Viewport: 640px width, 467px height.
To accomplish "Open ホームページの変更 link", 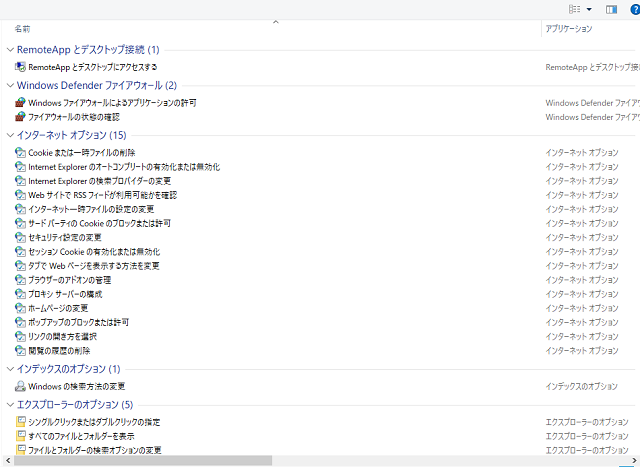I will pos(58,308).
